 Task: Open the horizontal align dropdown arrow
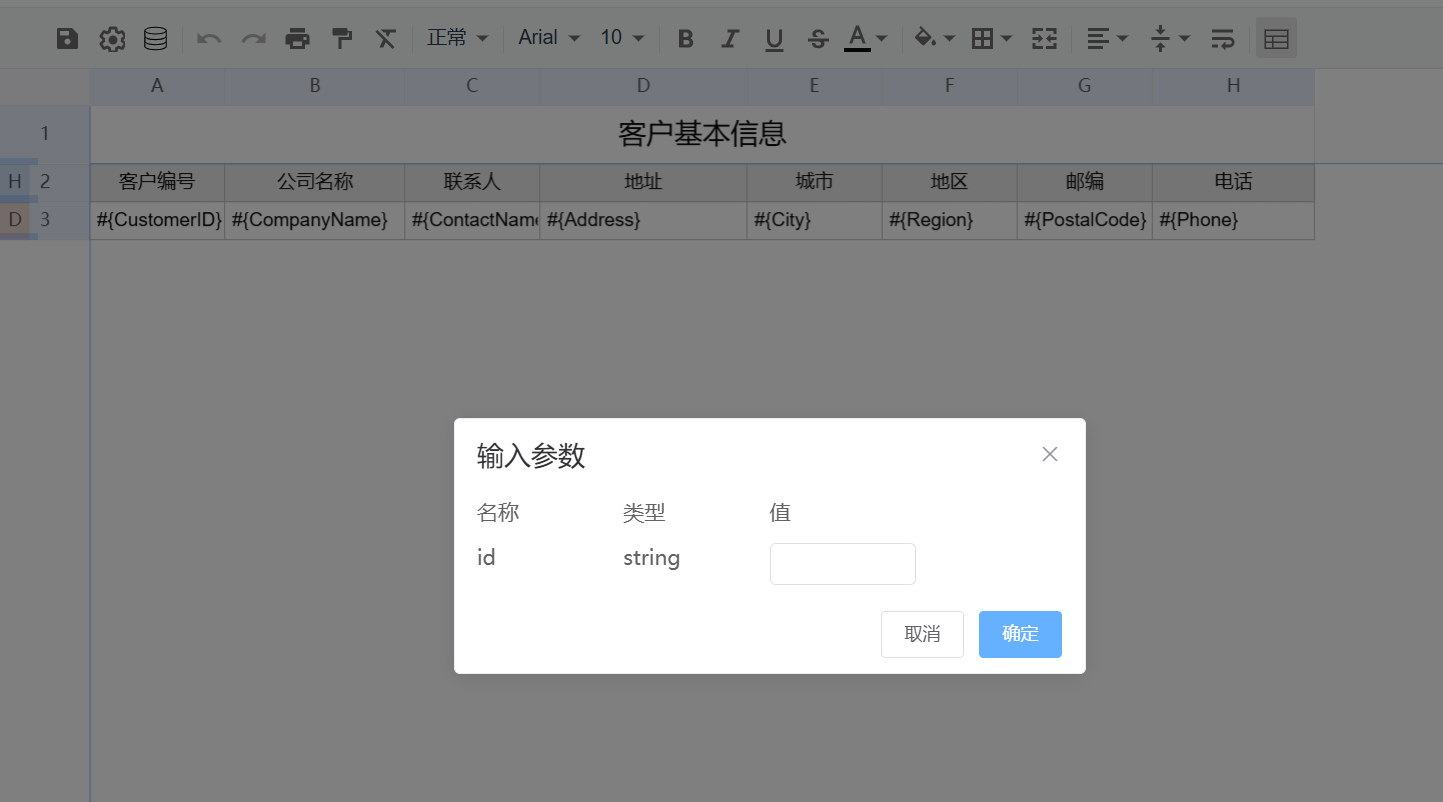pyautogui.click(x=1122, y=39)
